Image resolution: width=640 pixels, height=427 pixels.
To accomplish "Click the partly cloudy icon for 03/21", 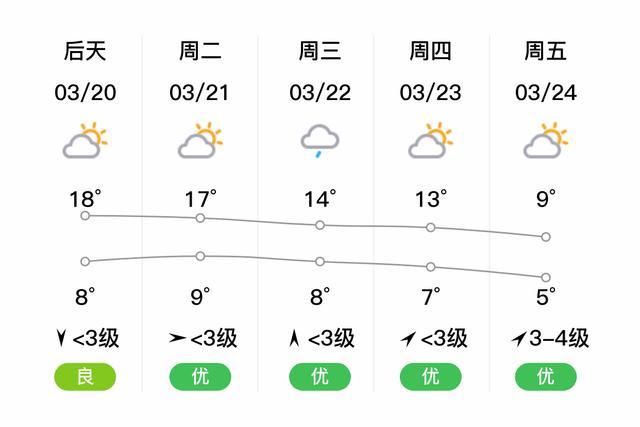I will (200, 140).
